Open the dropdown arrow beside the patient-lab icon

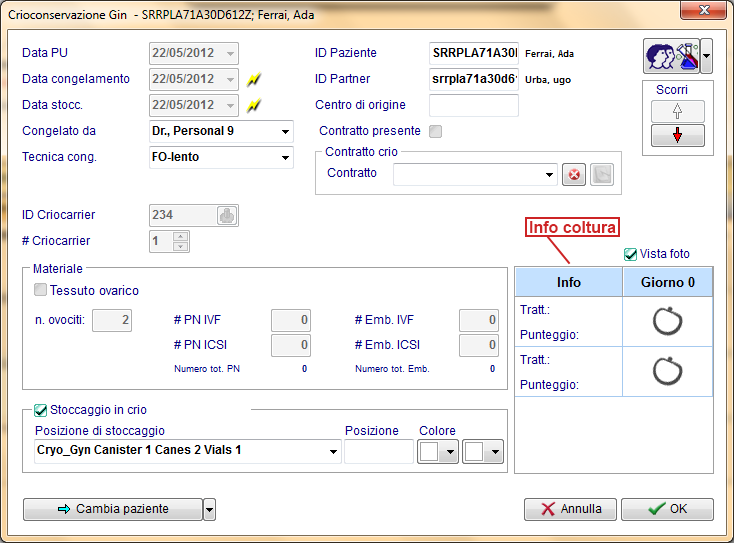click(x=706, y=56)
